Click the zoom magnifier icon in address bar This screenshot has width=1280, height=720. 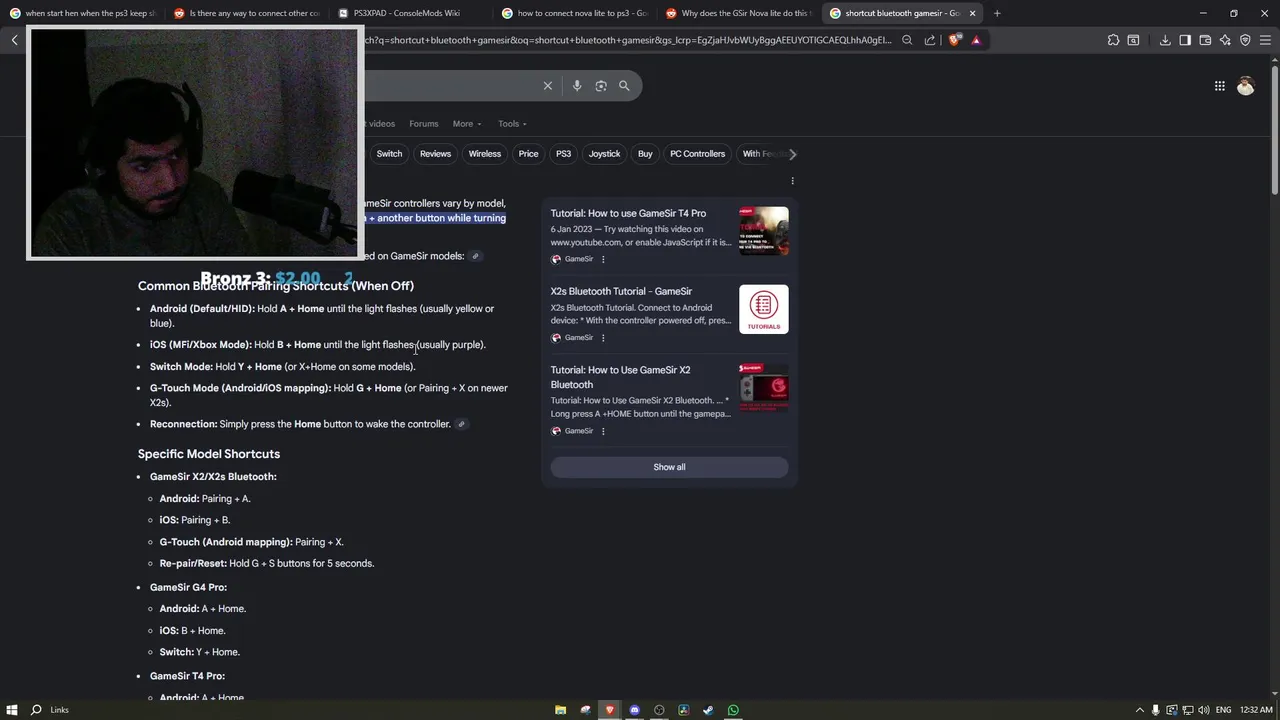click(x=907, y=40)
